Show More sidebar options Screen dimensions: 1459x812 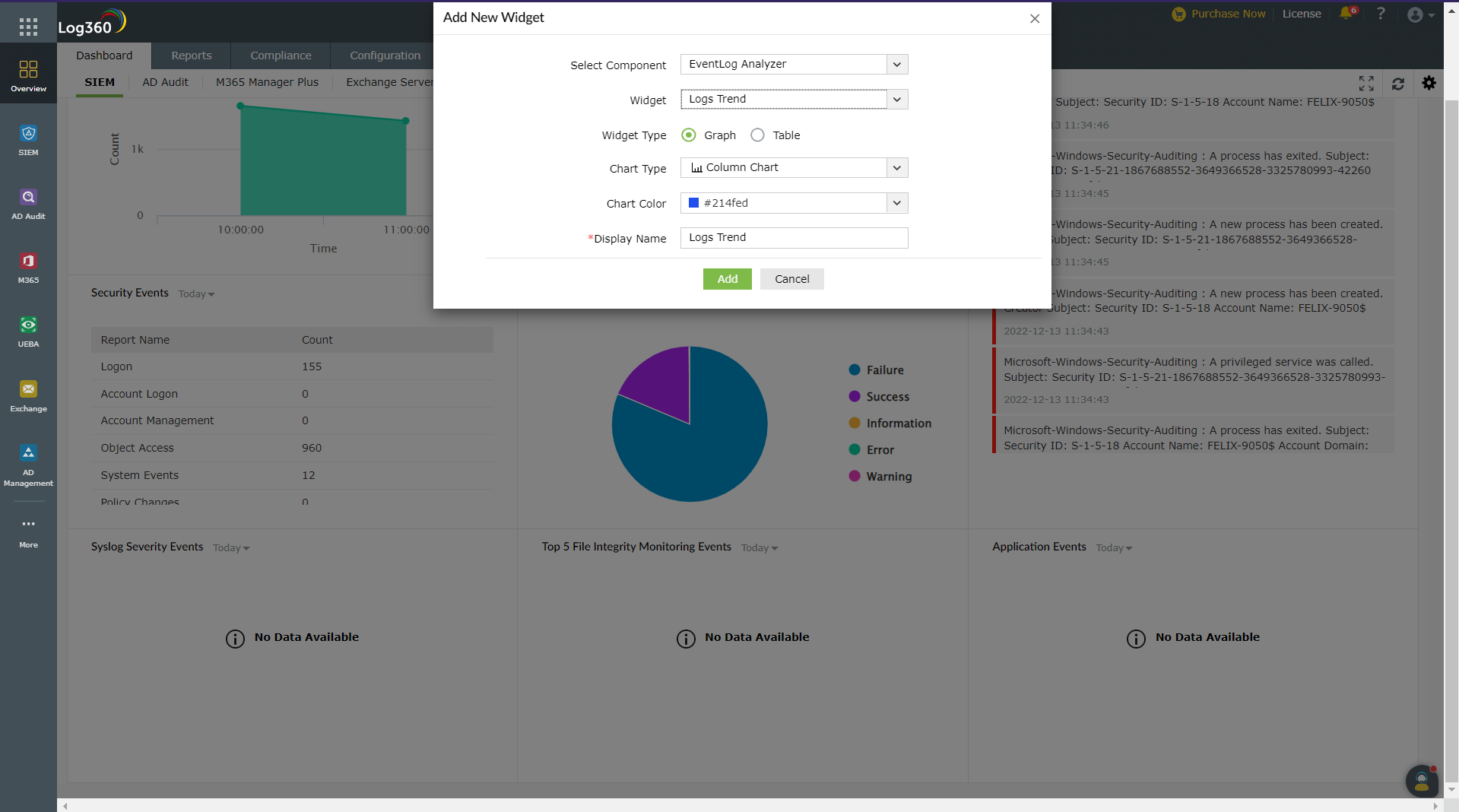[x=28, y=533]
